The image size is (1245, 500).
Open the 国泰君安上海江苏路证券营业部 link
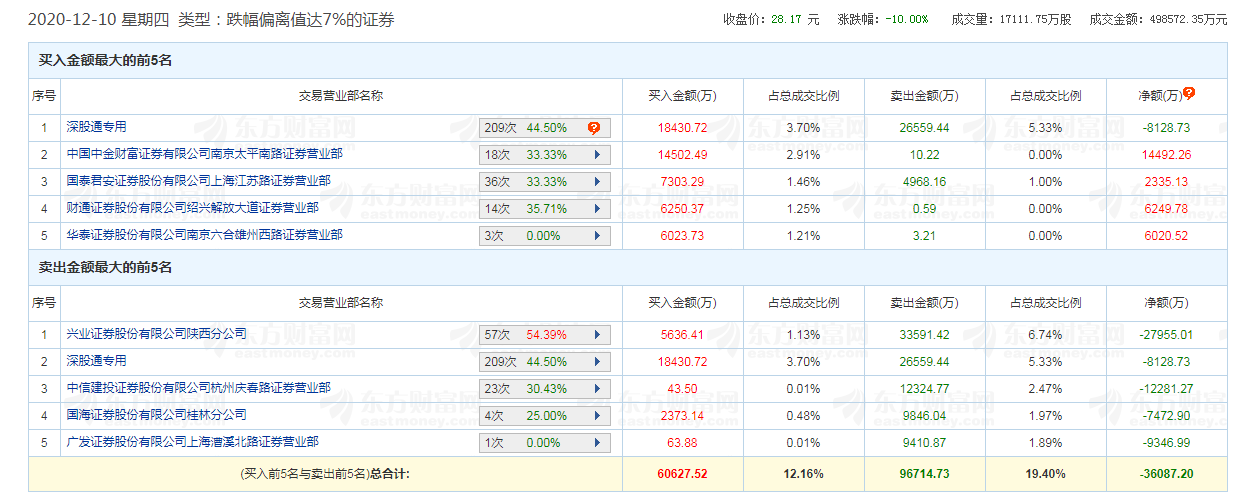(x=197, y=181)
